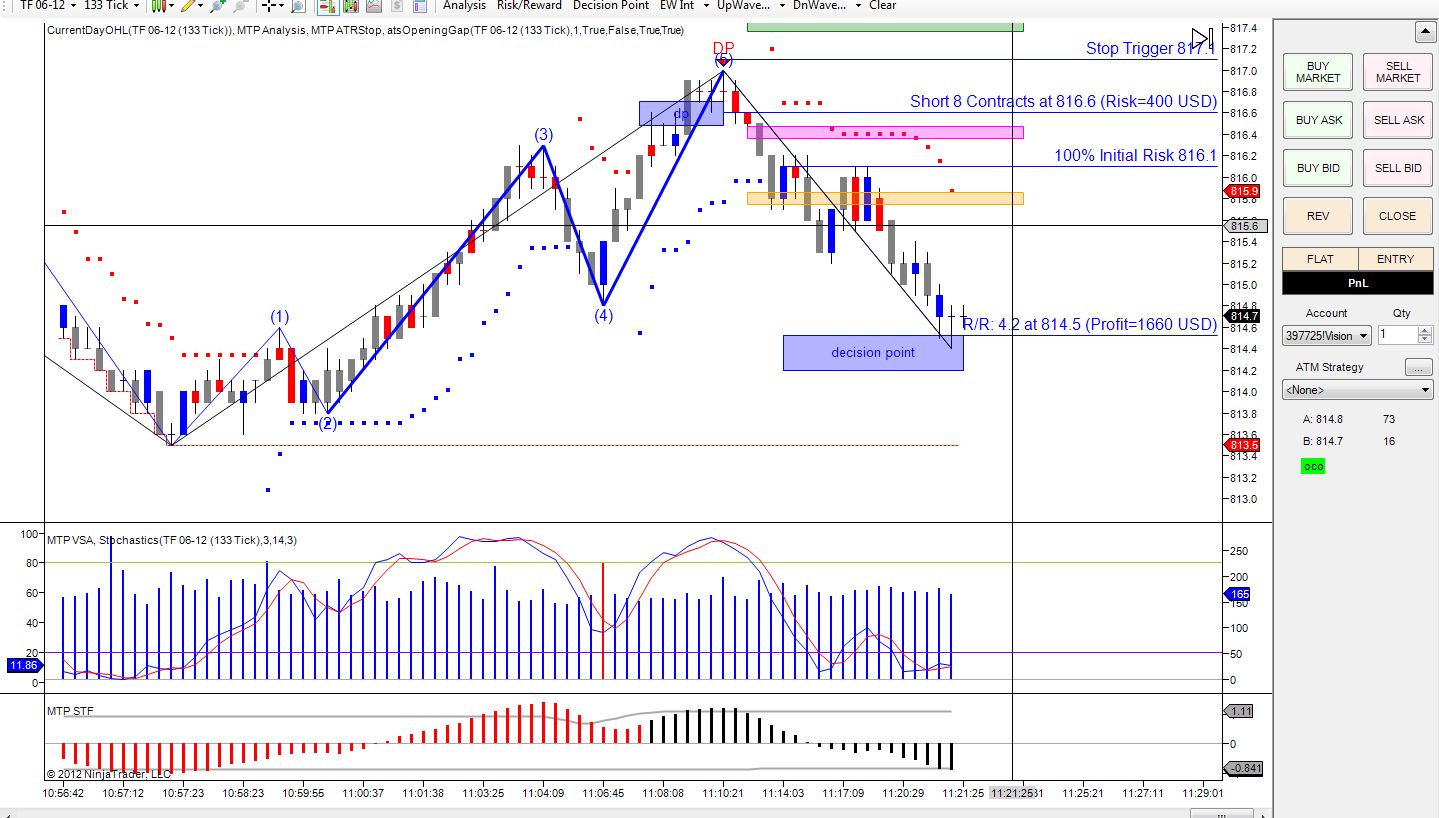Expand the EW Int dropdown arrow
Image resolution: width=1439 pixels, height=818 pixels.
coord(706,5)
